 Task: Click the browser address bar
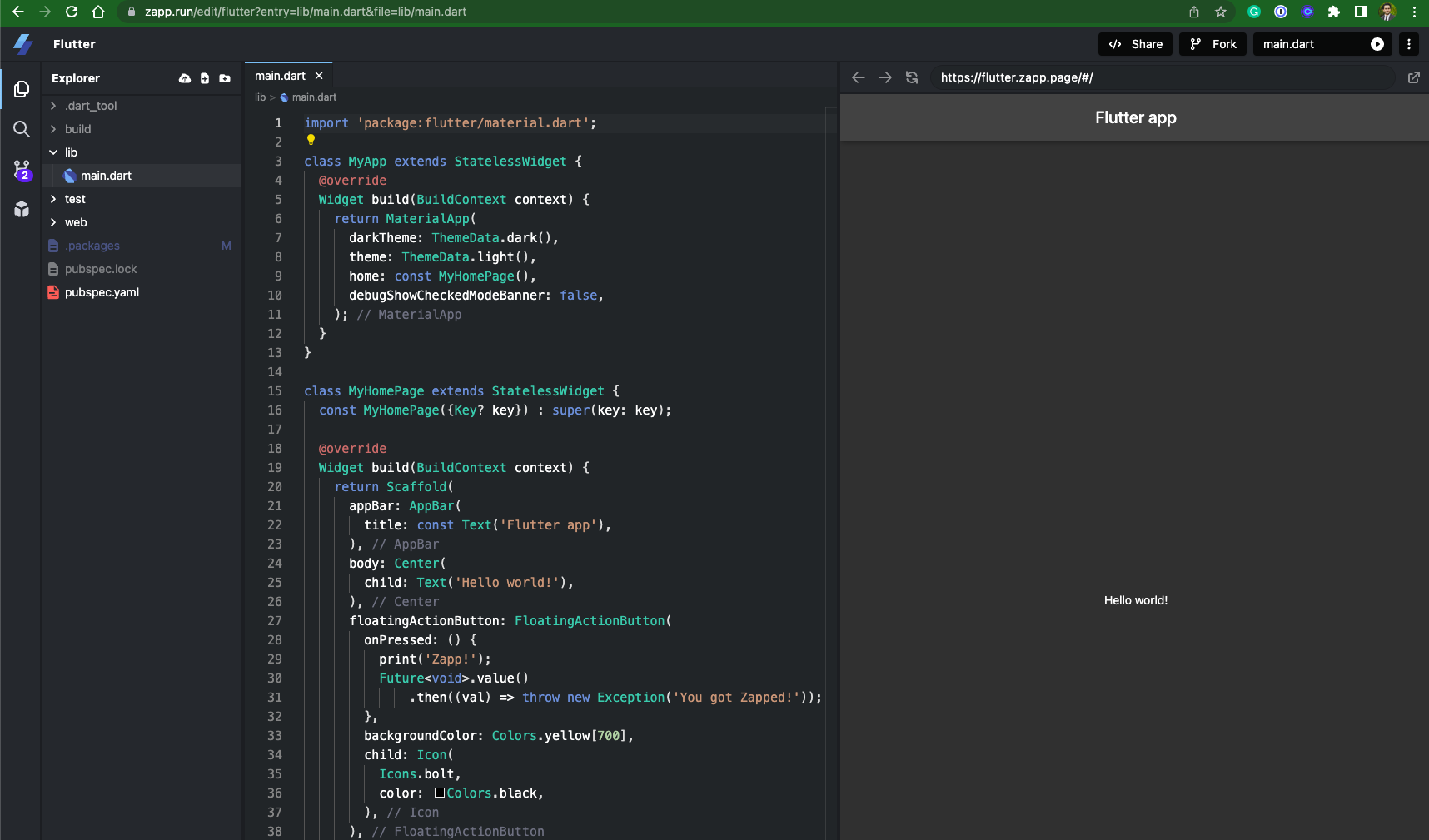tap(650, 12)
